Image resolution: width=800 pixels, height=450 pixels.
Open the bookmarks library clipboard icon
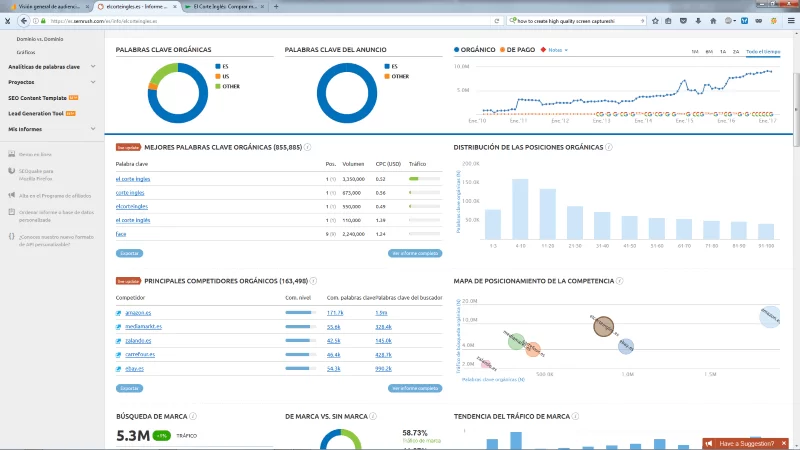pyautogui.click(x=668, y=21)
